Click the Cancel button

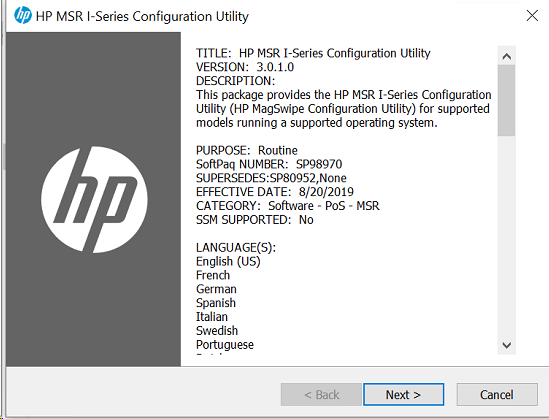point(497,394)
